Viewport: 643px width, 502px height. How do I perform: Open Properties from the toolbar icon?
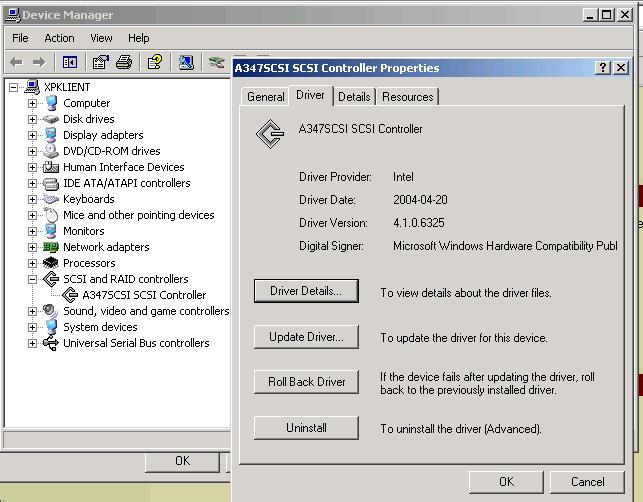coord(100,62)
